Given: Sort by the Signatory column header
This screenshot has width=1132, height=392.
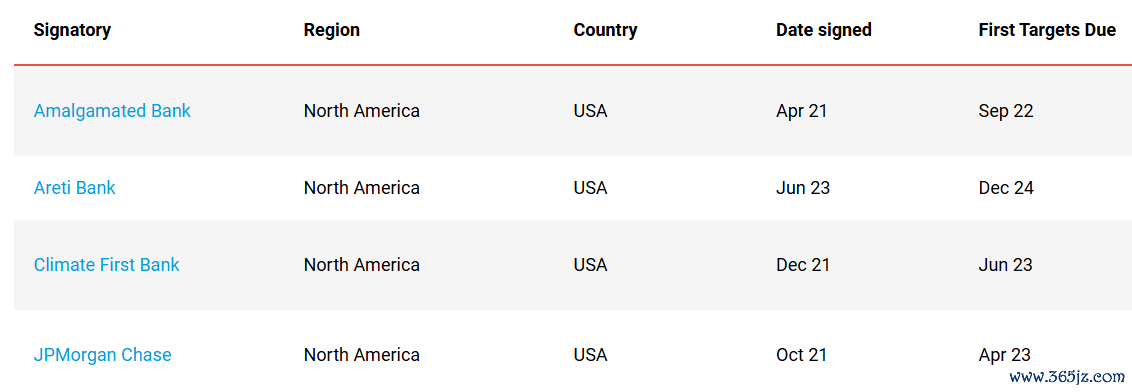Looking at the screenshot, I should click(x=72, y=30).
